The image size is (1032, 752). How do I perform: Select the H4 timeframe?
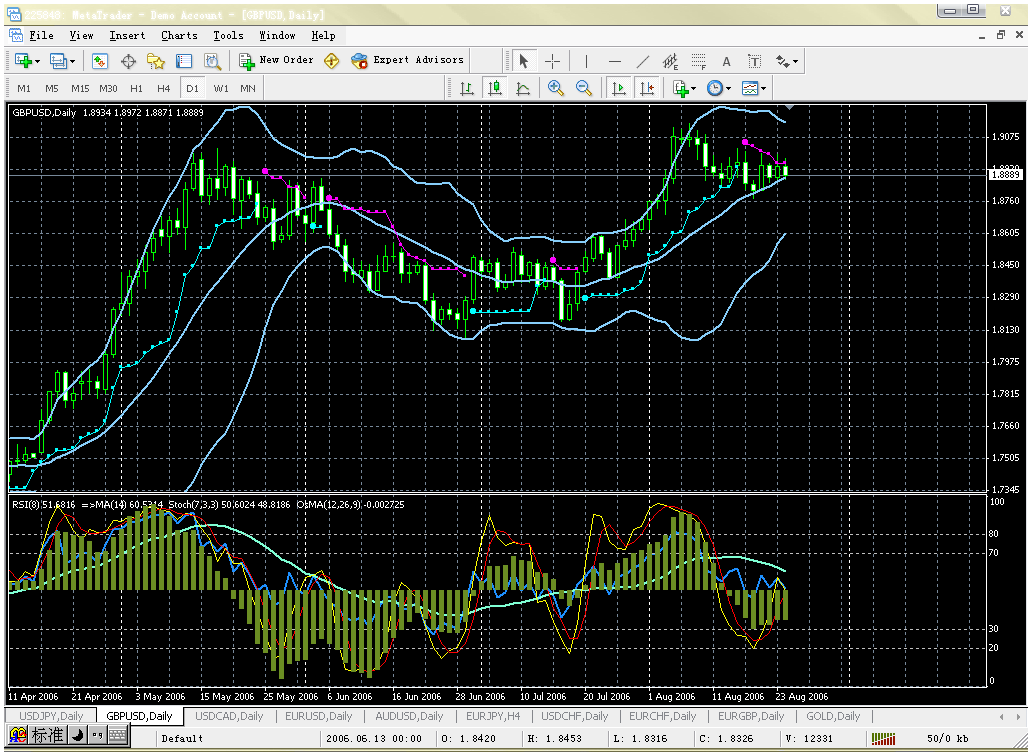click(x=164, y=88)
